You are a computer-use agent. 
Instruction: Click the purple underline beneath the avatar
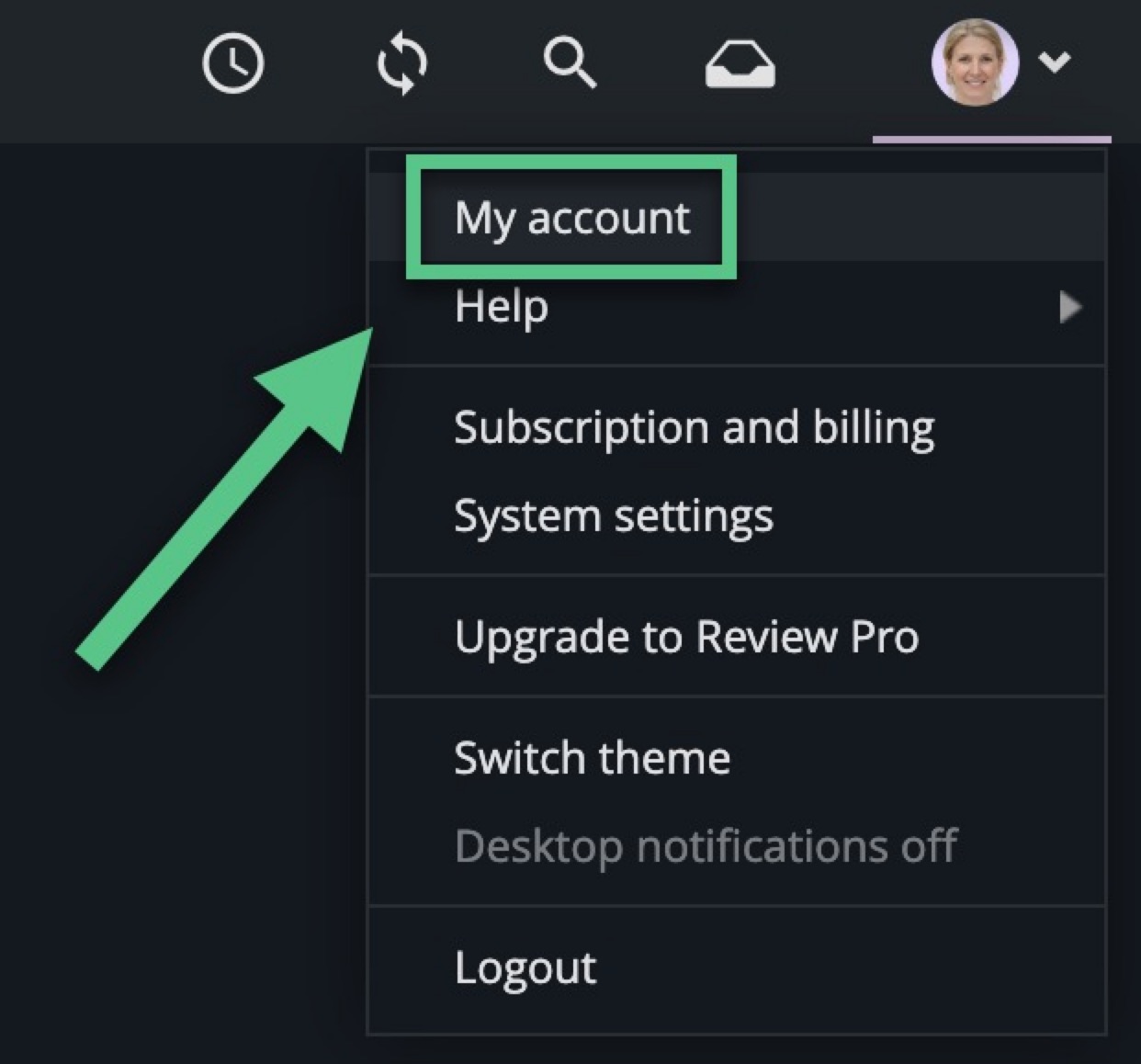(x=991, y=140)
